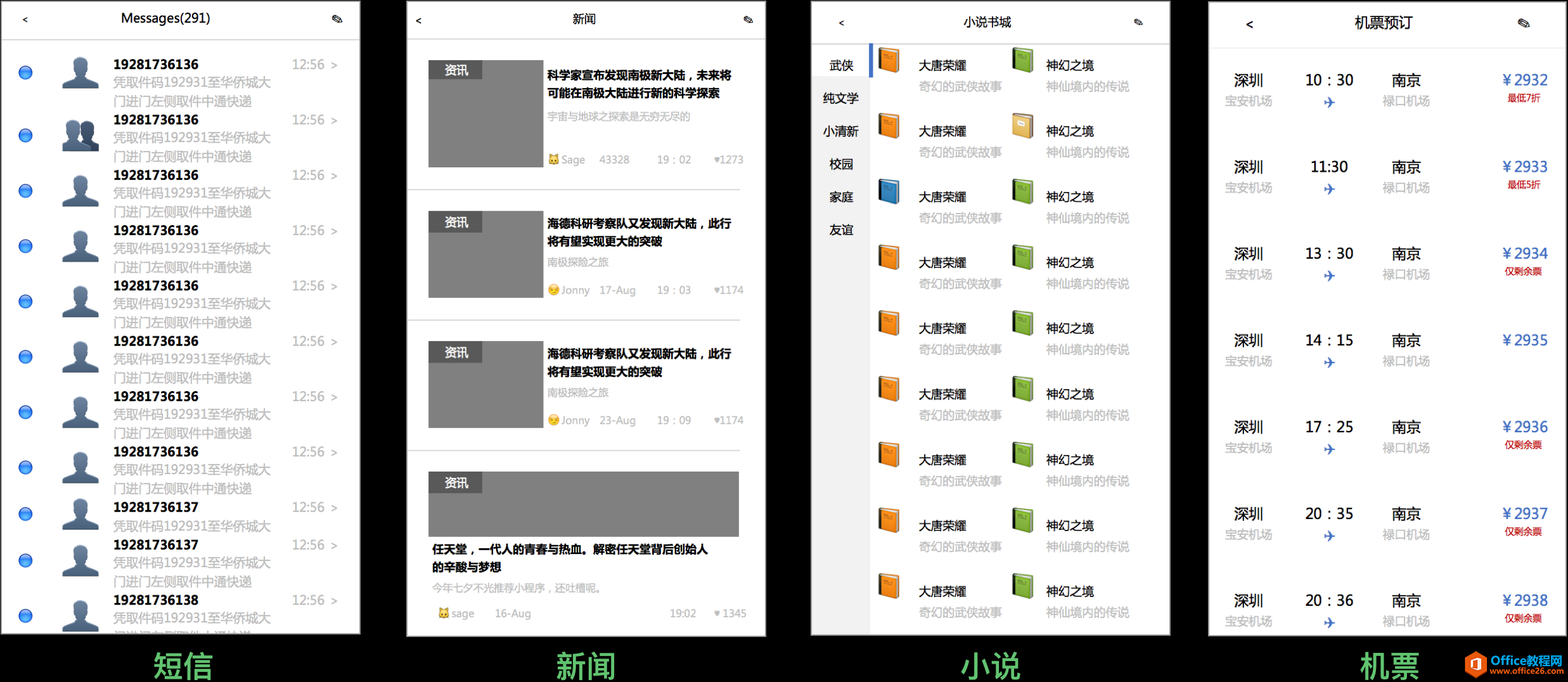This screenshot has width=1568, height=682.
Task: Select the 校园 category
Action: (841, 164)
